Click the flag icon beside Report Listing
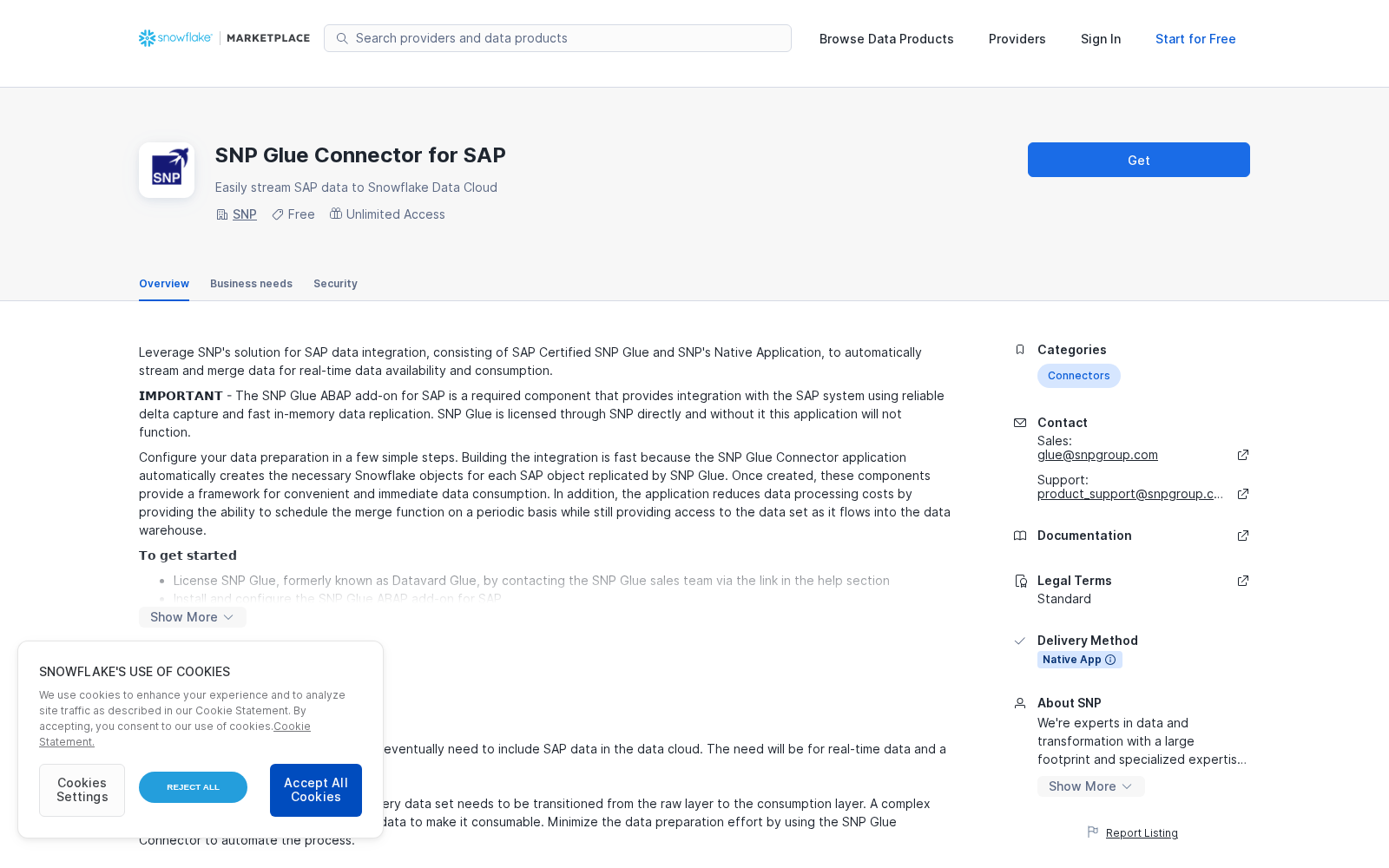Image resolution: width=1389 pixels, height=868 pixels. [x=1093, y=832]
